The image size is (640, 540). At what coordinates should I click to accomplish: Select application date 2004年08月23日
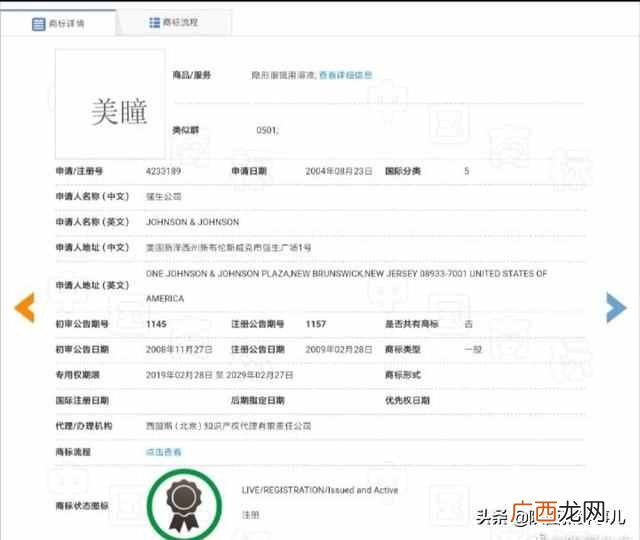[339, 171]
